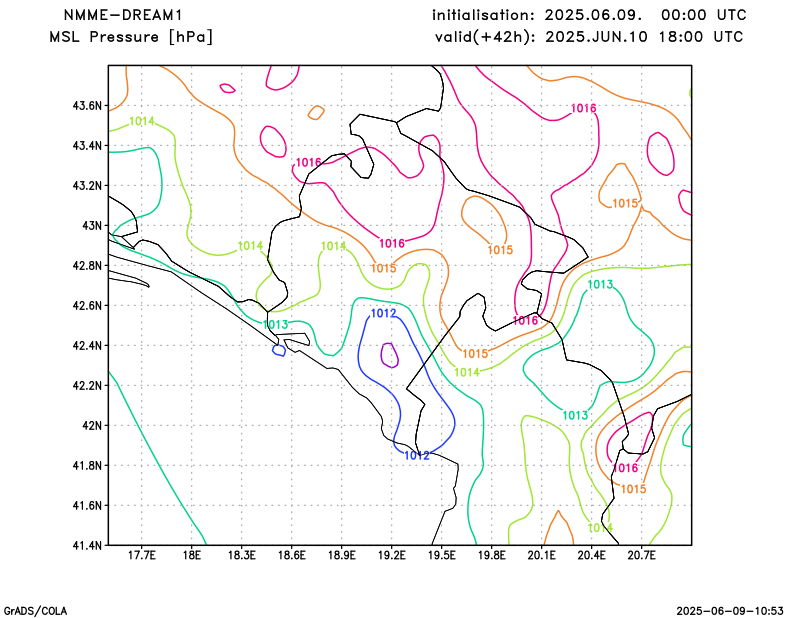Click the 2025-06-09-10:53 timestamp
The image size is (800, 618).
pos(730,611)
